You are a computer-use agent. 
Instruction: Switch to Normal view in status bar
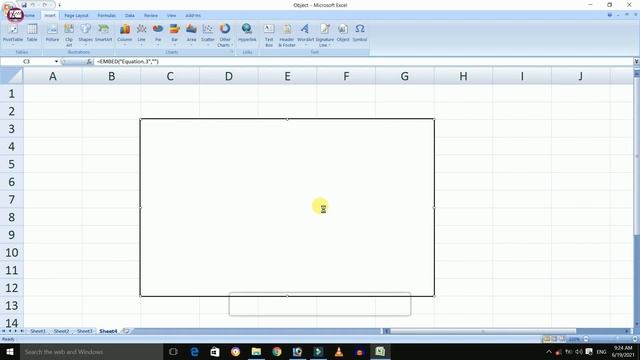click(546, 339)
